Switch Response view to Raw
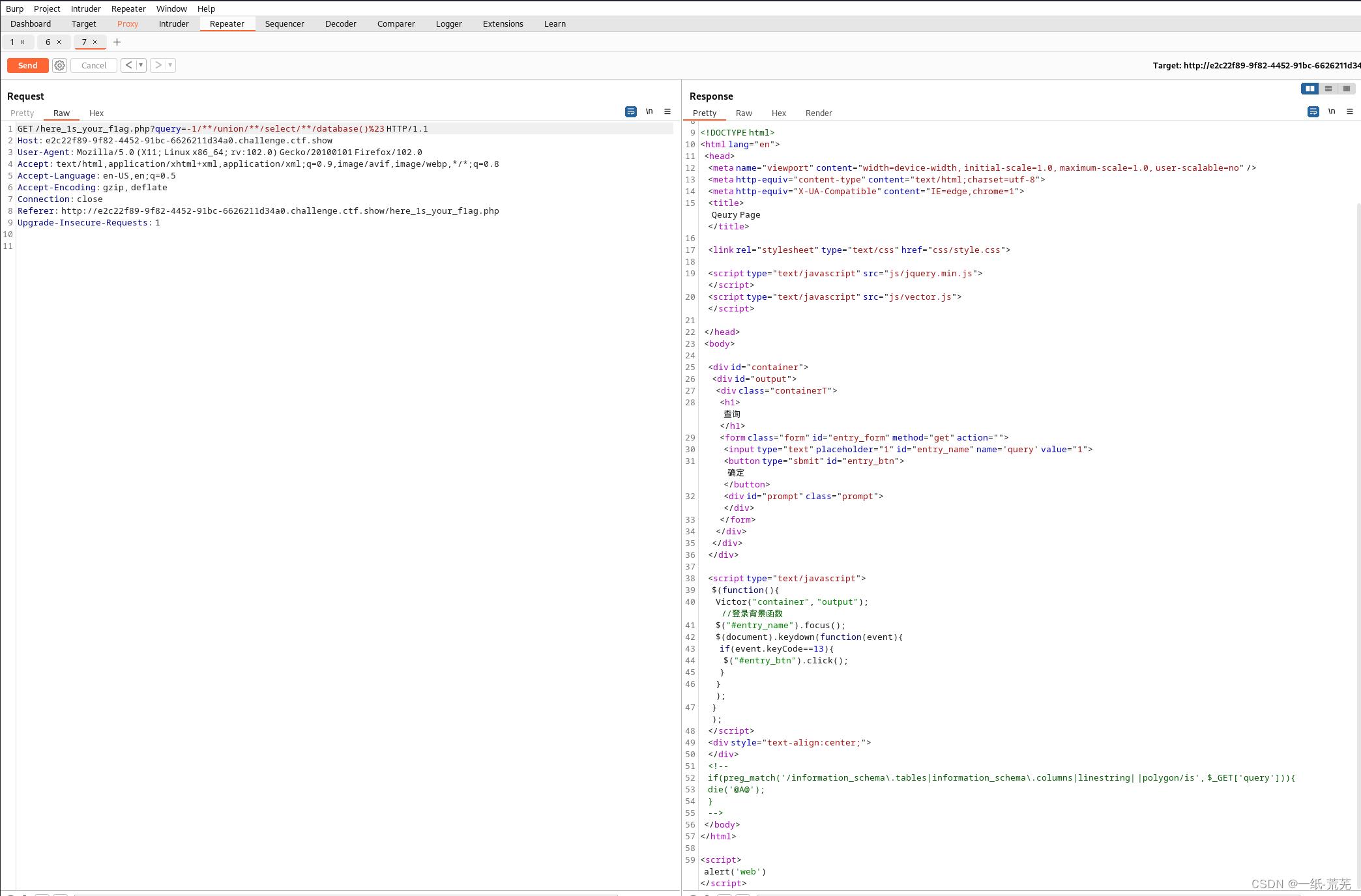 [x=744, y=113]
